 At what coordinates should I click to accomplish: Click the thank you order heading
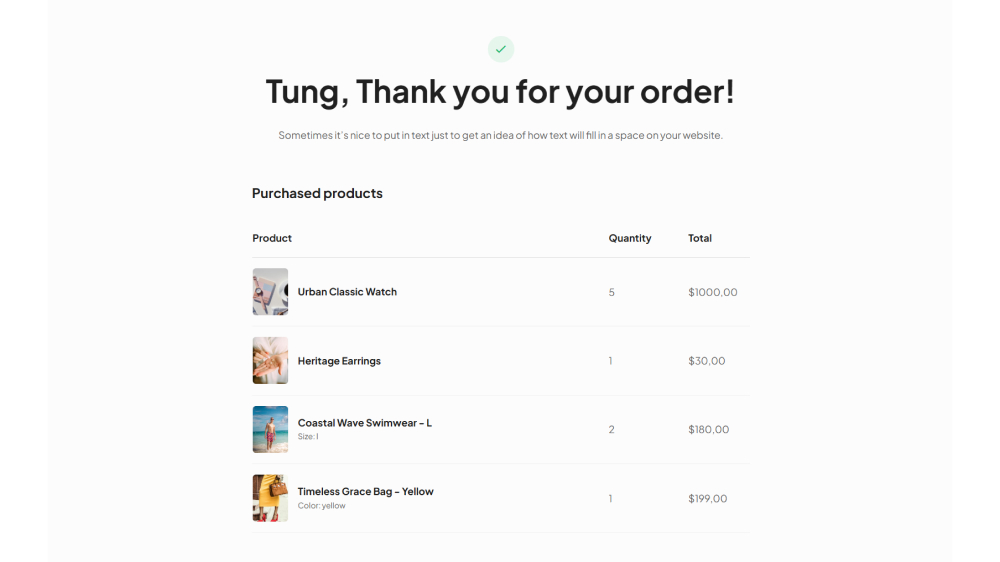500,91
